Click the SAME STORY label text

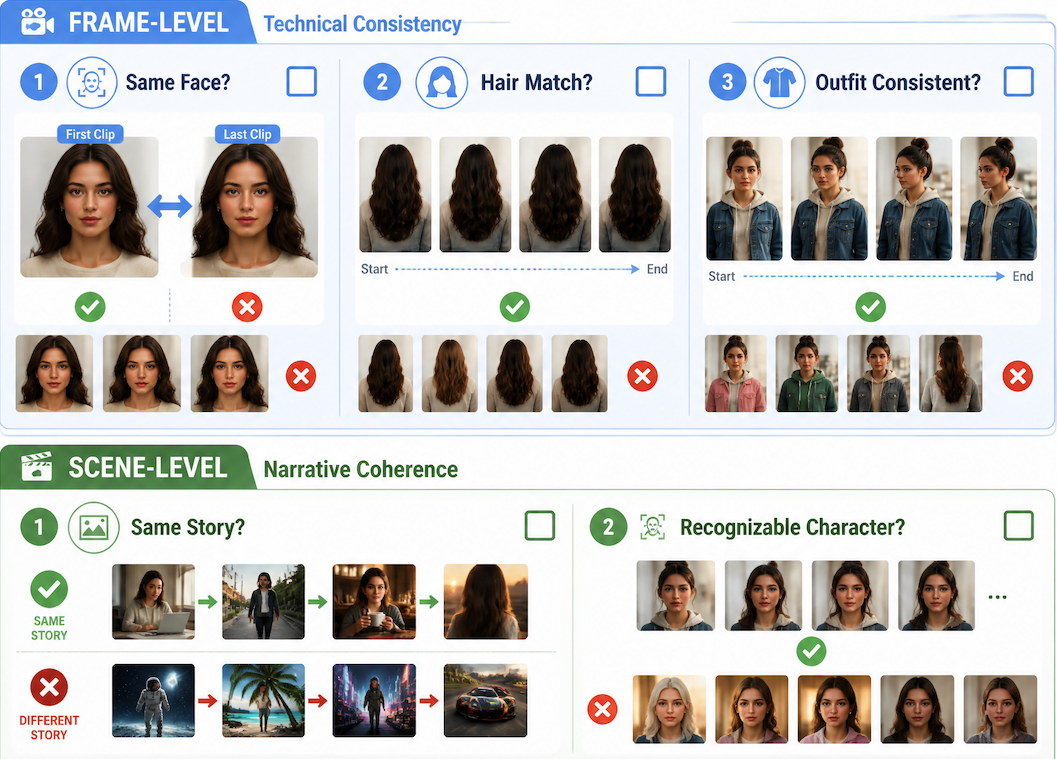tap(49, 628)
